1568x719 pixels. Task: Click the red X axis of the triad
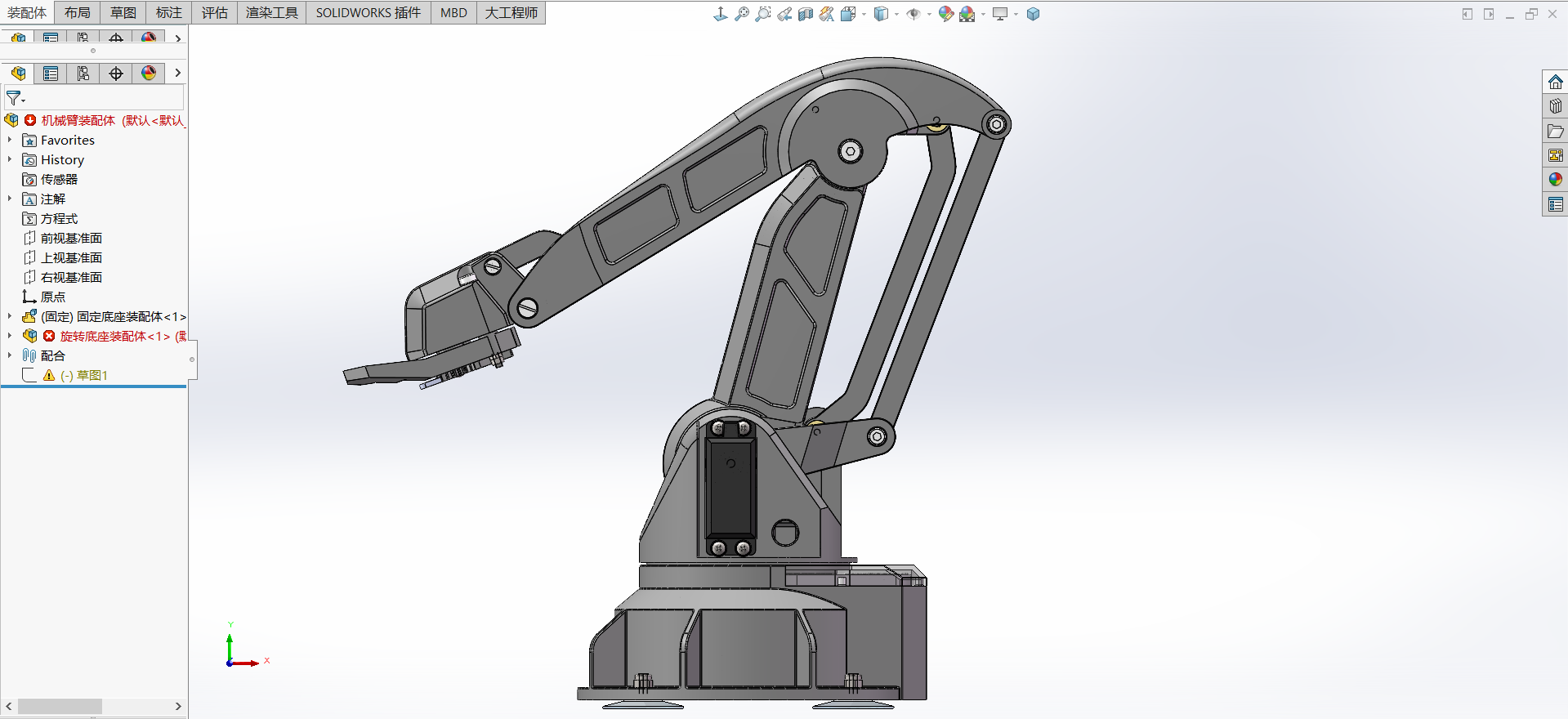tap(245, 663)
